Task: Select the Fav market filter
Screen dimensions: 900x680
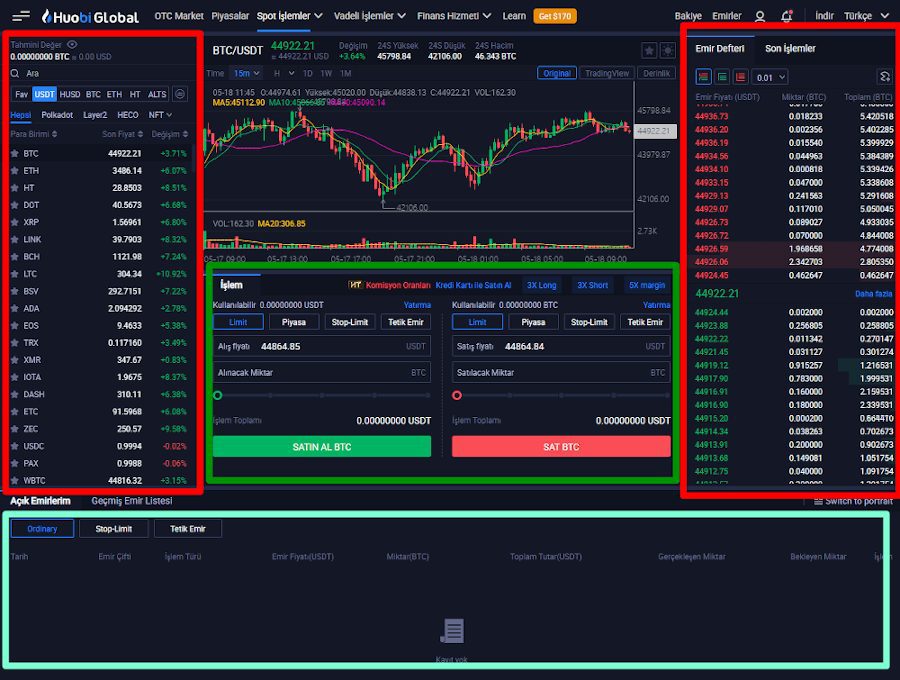Action: tap(21, 94)
